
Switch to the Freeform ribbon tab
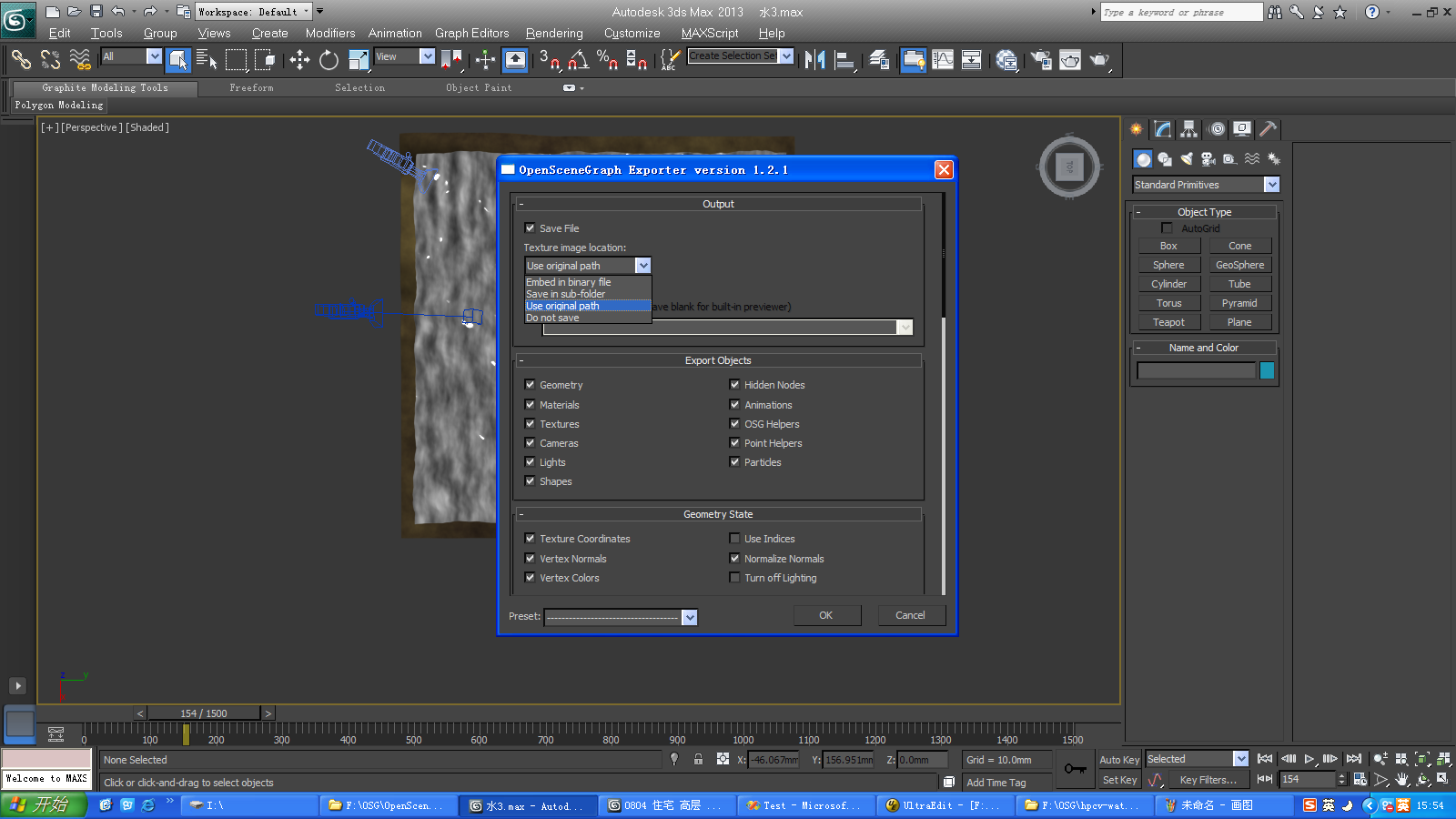point(251,88)
